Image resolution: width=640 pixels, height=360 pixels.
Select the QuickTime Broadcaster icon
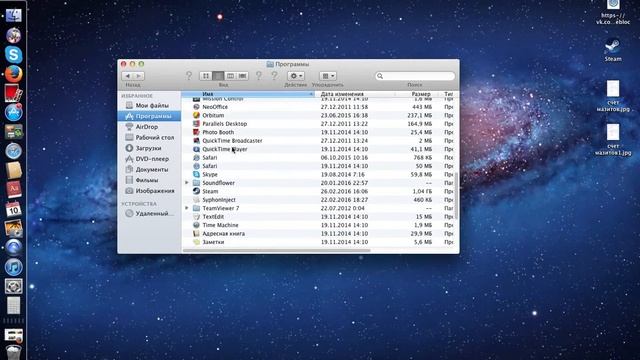[196, 140]
